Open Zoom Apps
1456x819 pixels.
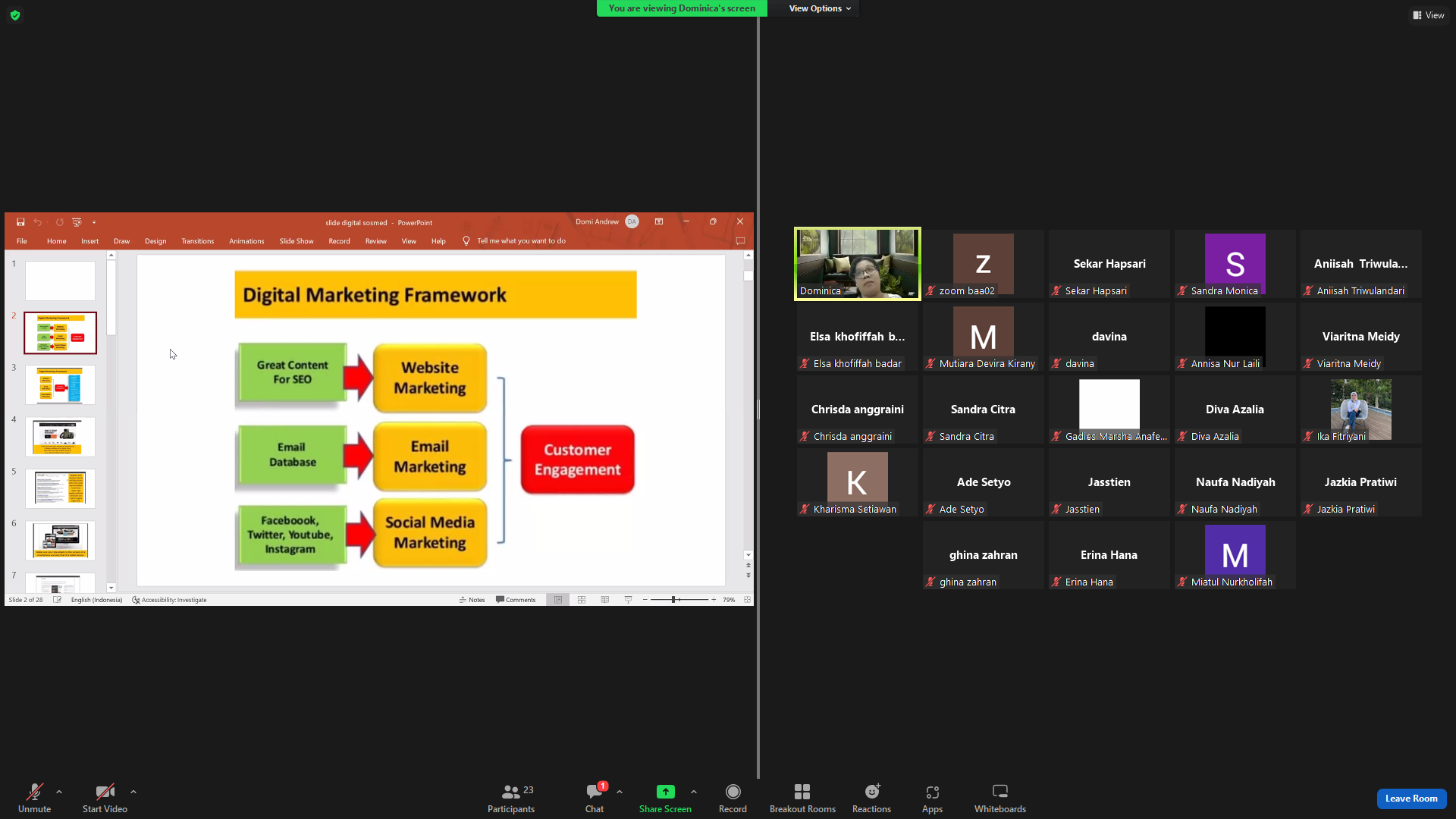click(932, 799)
